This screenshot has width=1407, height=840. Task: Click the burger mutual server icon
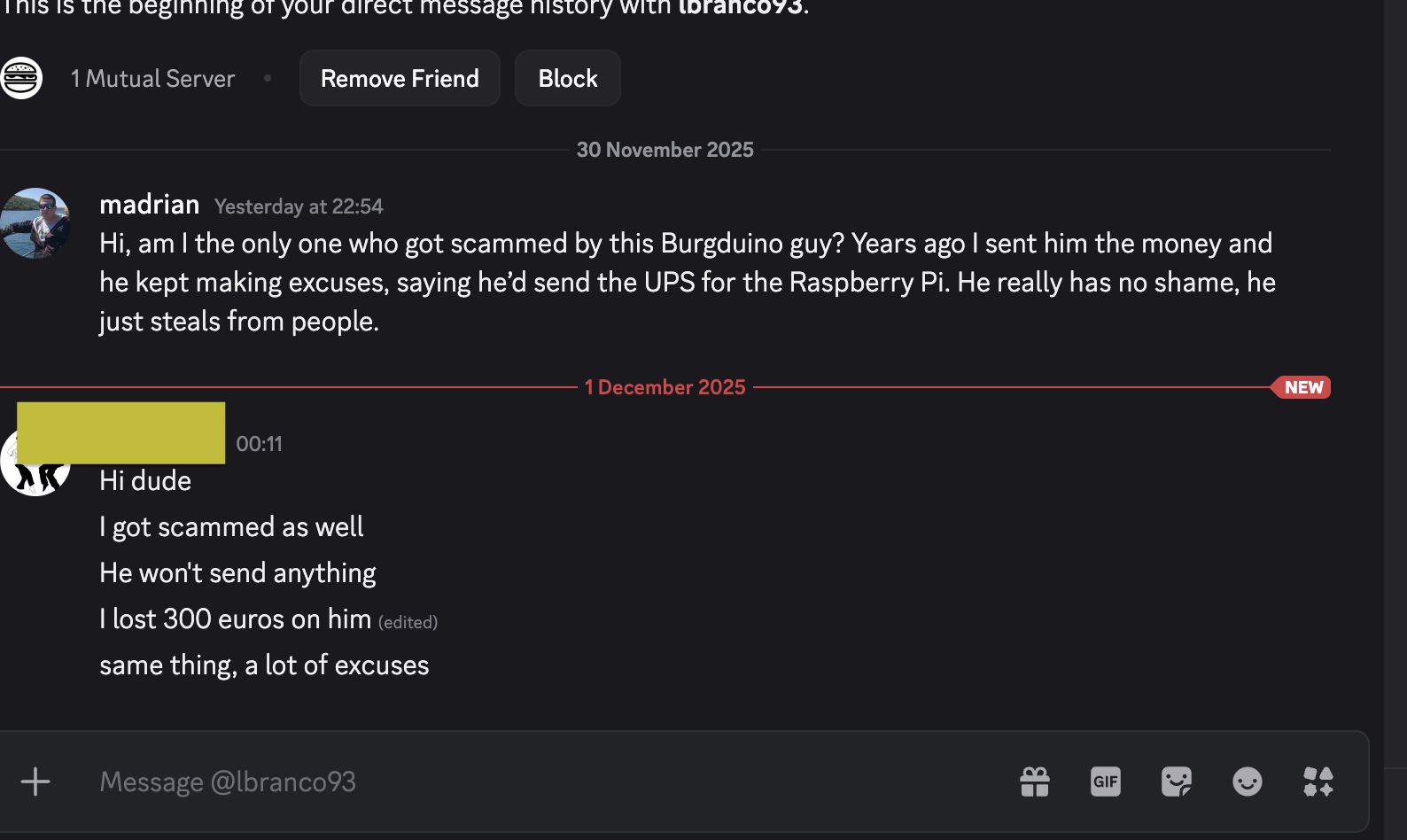coord(21,78)
